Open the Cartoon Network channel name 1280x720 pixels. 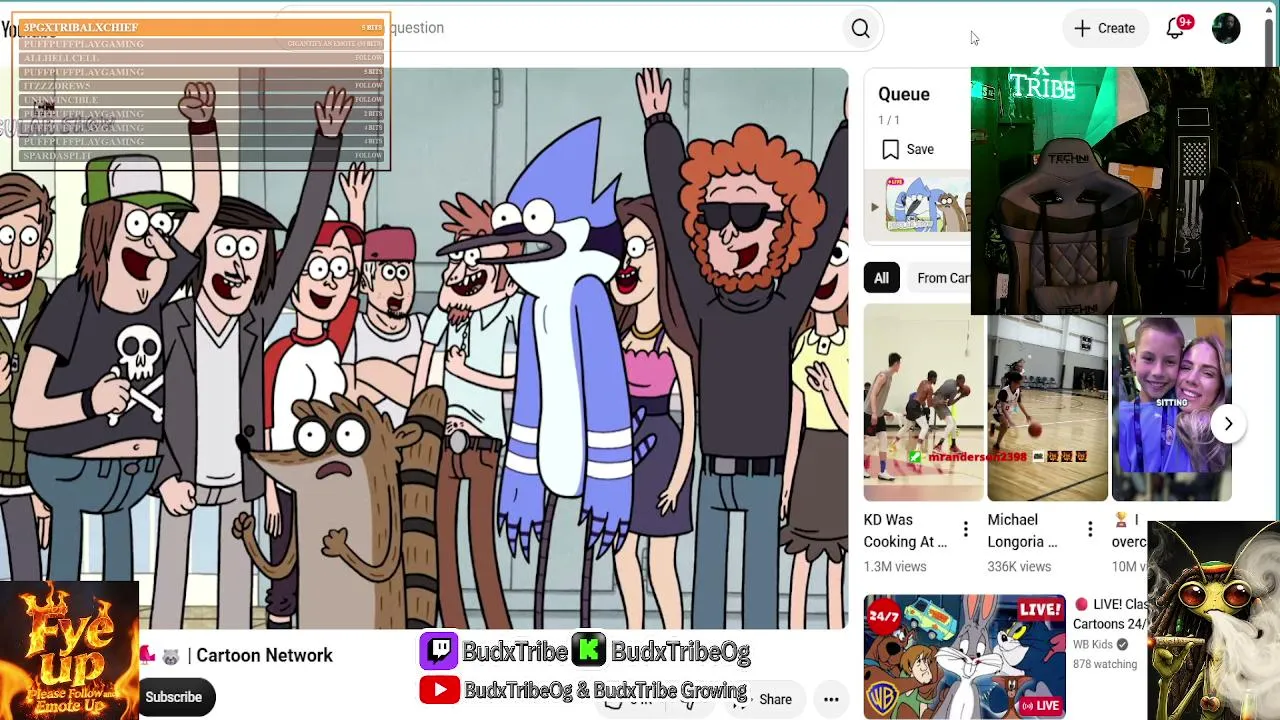pyautogui.click(x=264, y=655)
